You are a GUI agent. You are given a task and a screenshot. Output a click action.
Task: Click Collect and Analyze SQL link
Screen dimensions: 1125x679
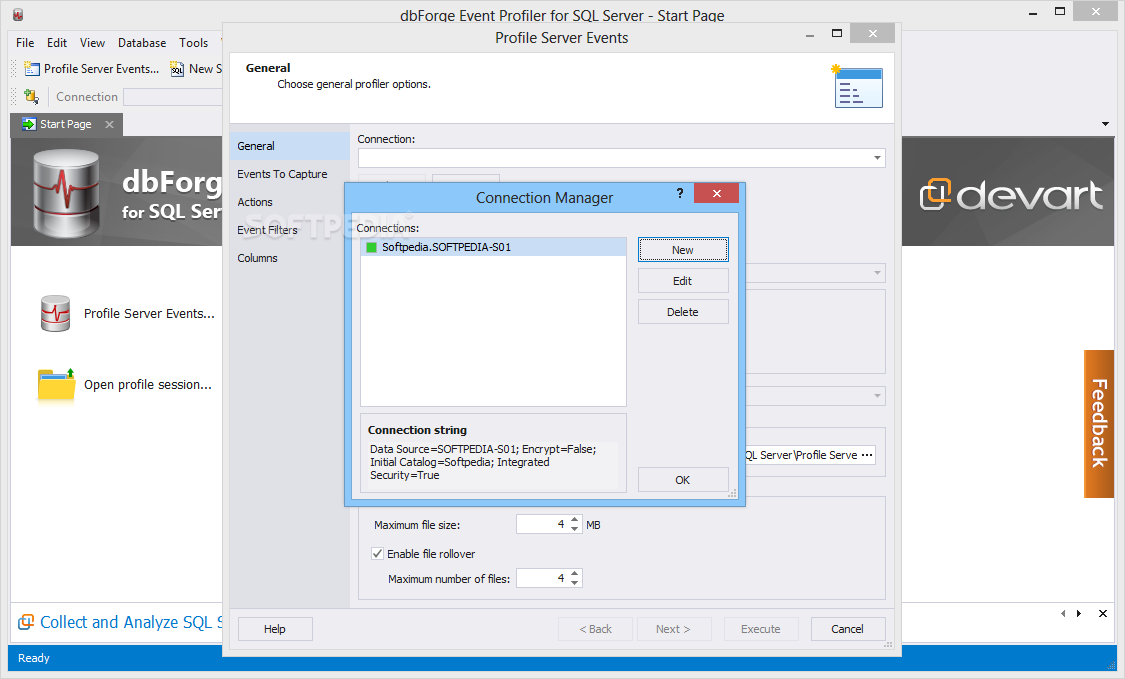(x=131, y=622)
